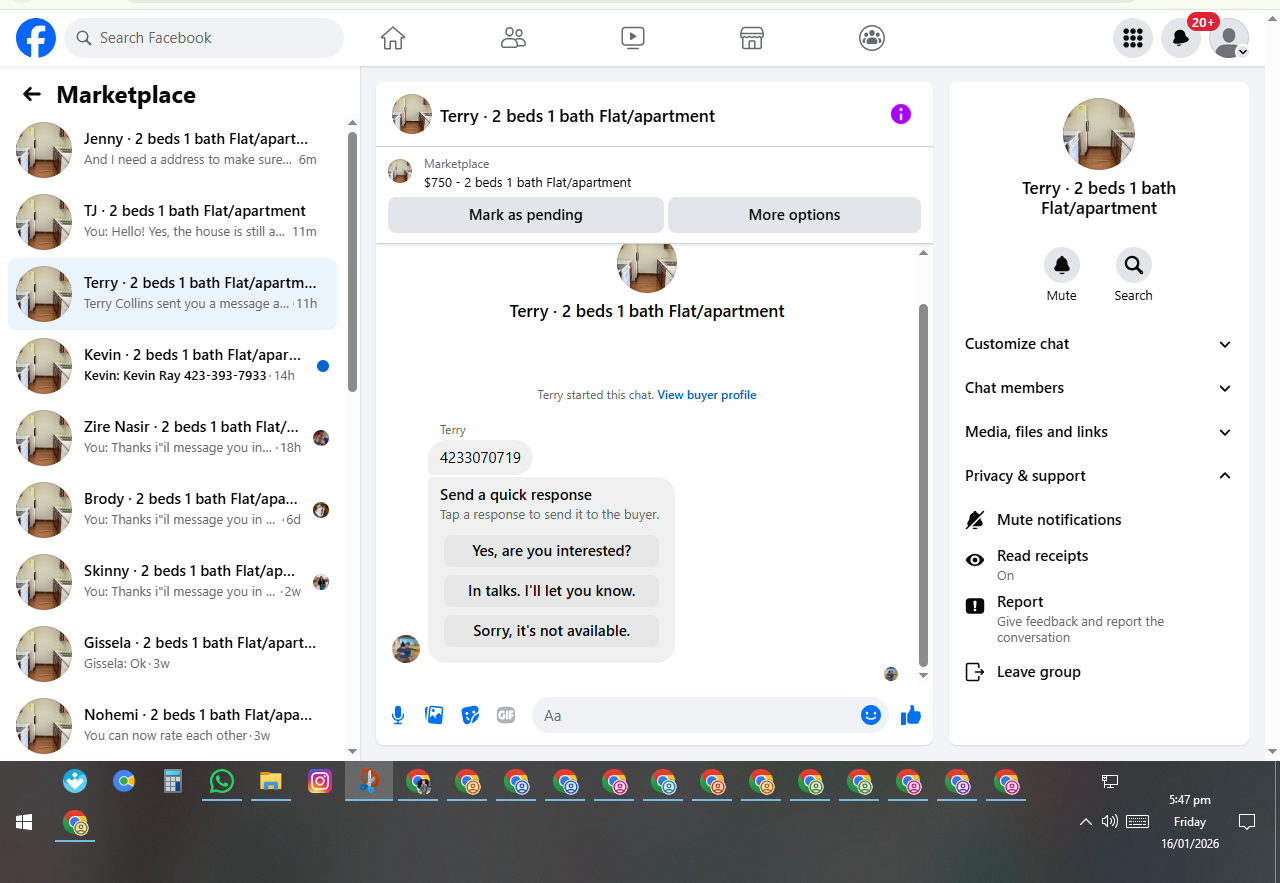Go to the Home feed icon
Viewport: 1280px width, 883px height.
[x=393, y=38]
